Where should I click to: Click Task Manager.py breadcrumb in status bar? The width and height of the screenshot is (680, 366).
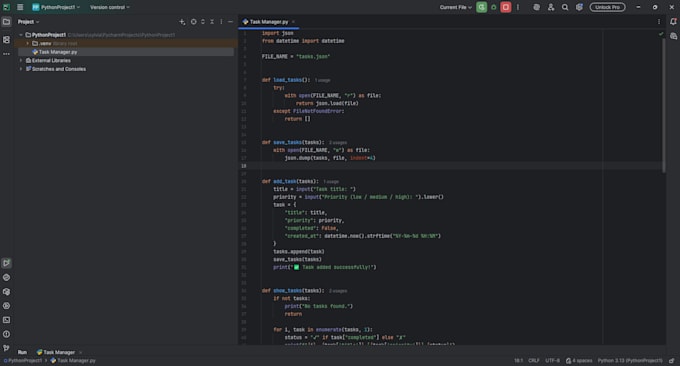coord(73,360)
